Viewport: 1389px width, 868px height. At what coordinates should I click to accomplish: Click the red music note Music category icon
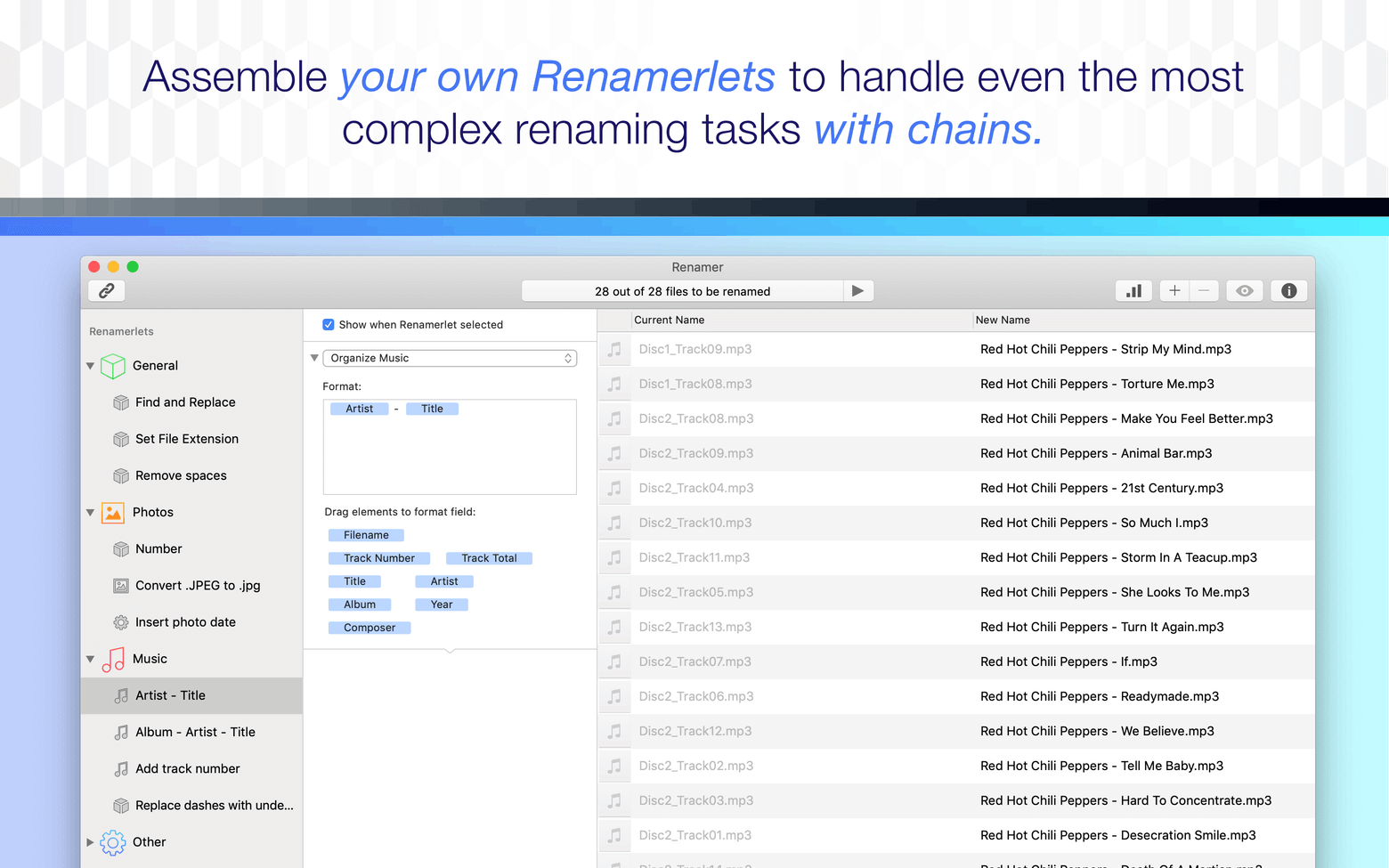[x=112, y=659]
